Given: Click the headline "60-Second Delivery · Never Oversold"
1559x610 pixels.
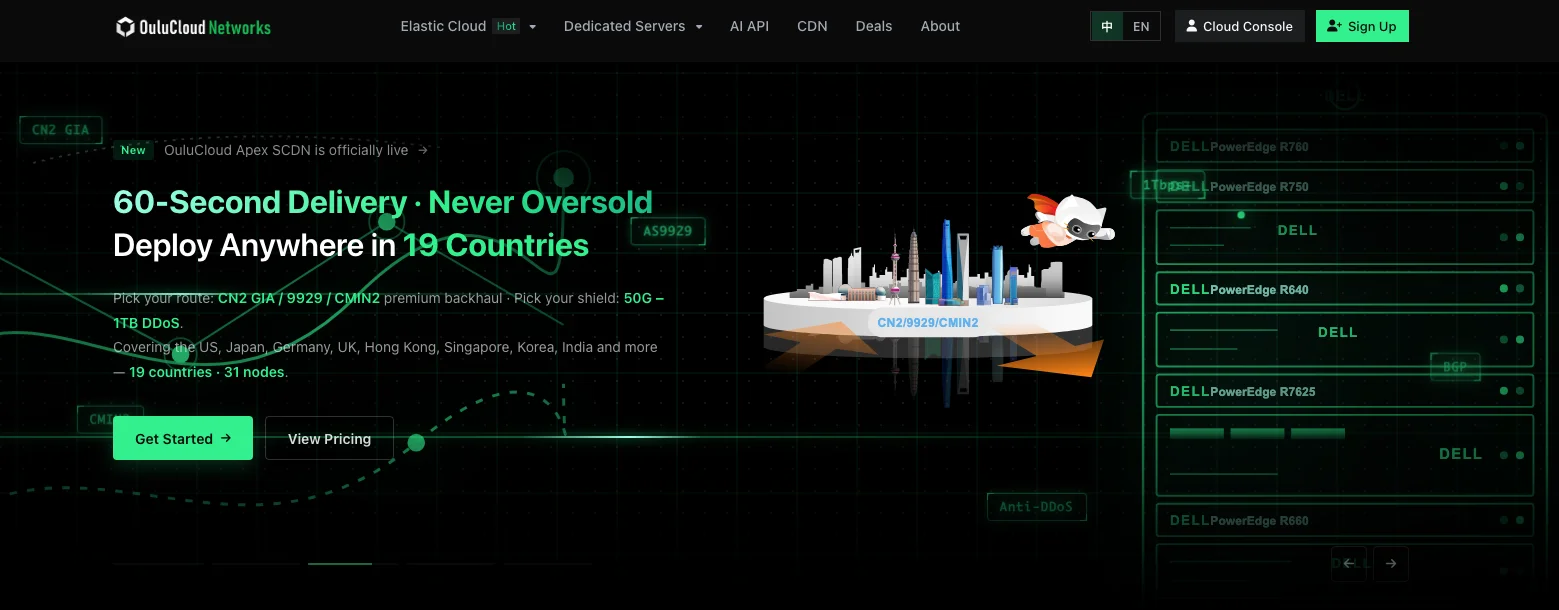Looking at the screenshot, I should 383,202.
